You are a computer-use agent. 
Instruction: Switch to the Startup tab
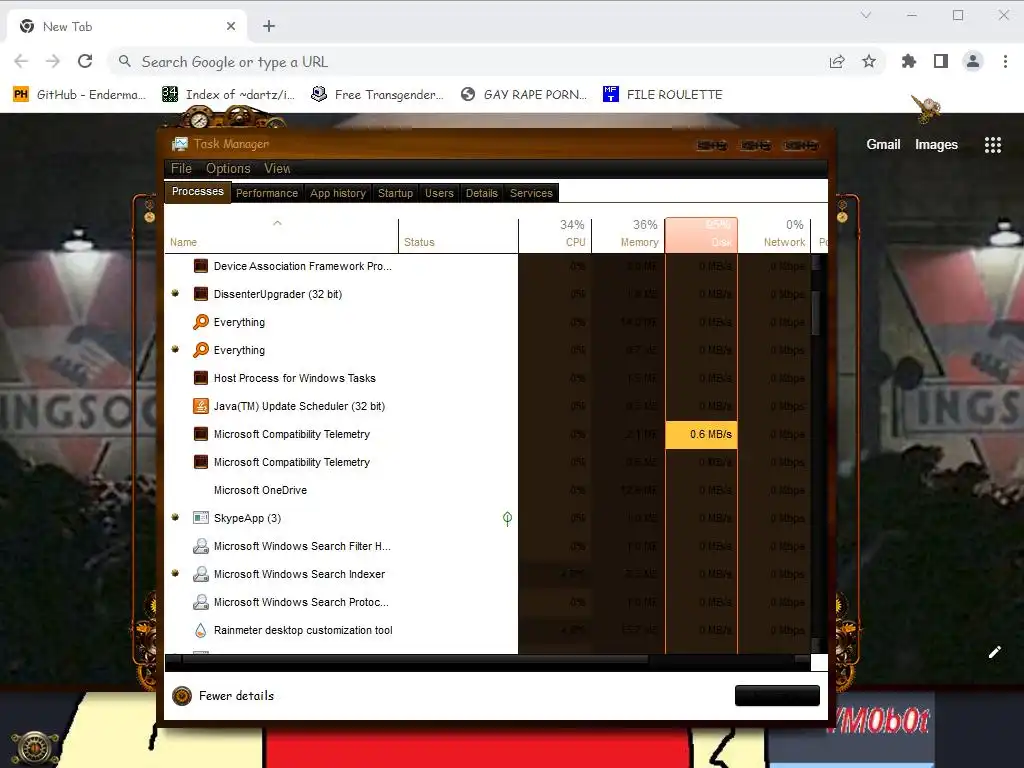tap(395, 193)
